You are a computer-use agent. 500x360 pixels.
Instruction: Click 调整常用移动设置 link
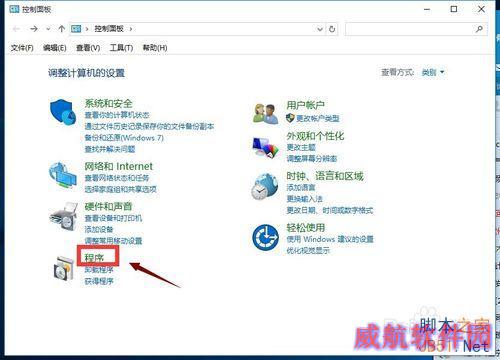click(113, 241)
